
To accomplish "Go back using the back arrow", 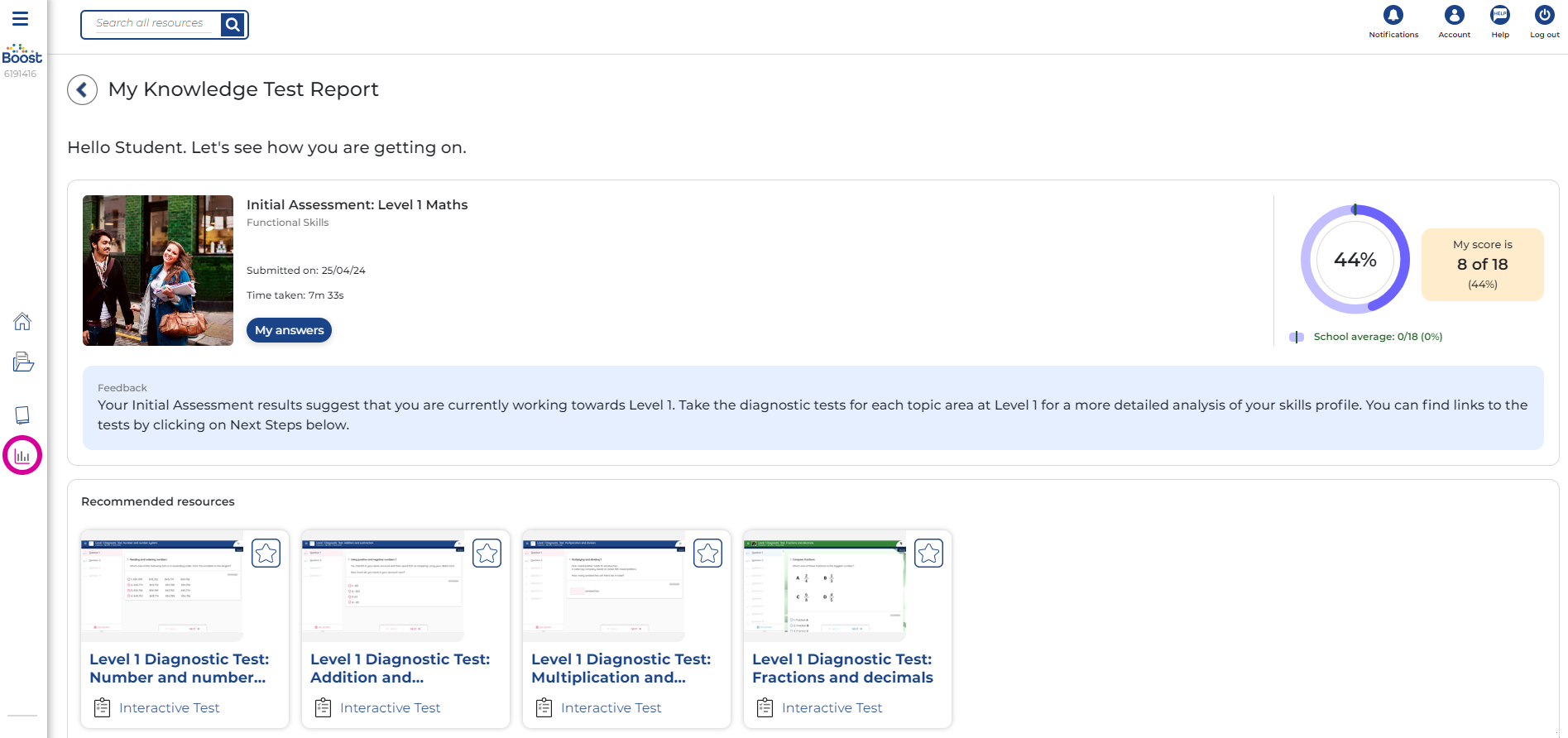I will [82, 89].
